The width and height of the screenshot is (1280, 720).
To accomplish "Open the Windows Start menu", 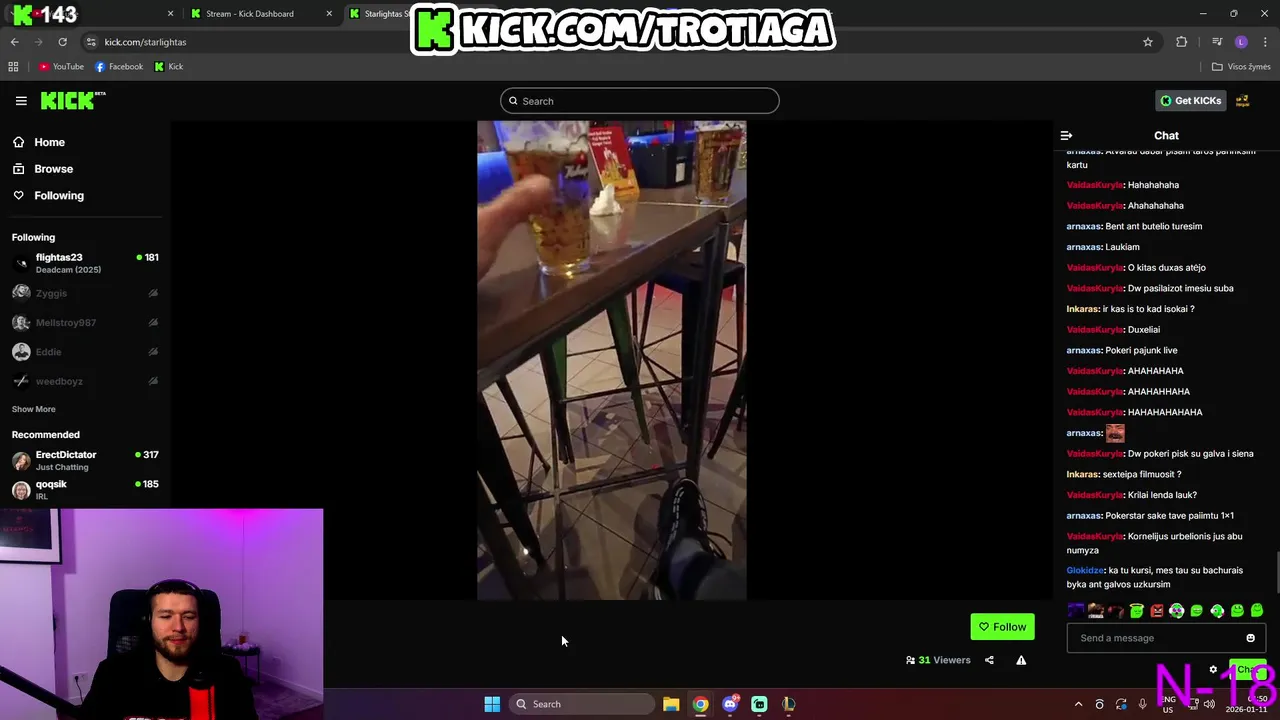I will 492,704.
